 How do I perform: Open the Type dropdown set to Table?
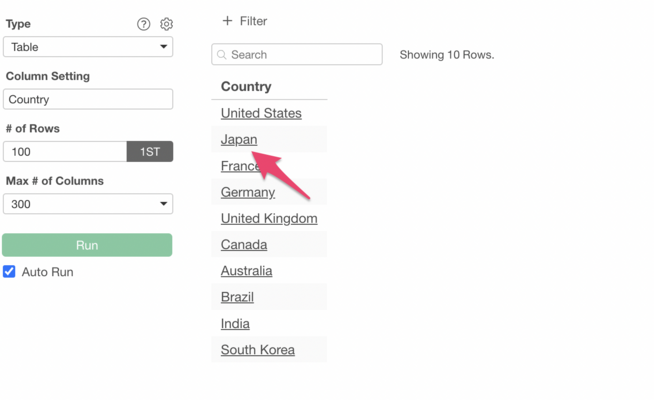point(88,47)
